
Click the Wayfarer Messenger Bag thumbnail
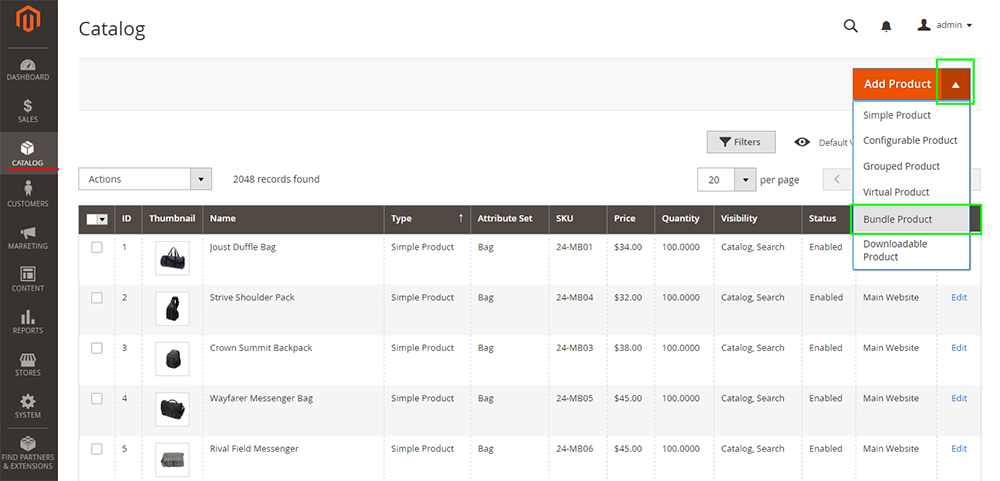pyautogui.click(x=172, y=410)
